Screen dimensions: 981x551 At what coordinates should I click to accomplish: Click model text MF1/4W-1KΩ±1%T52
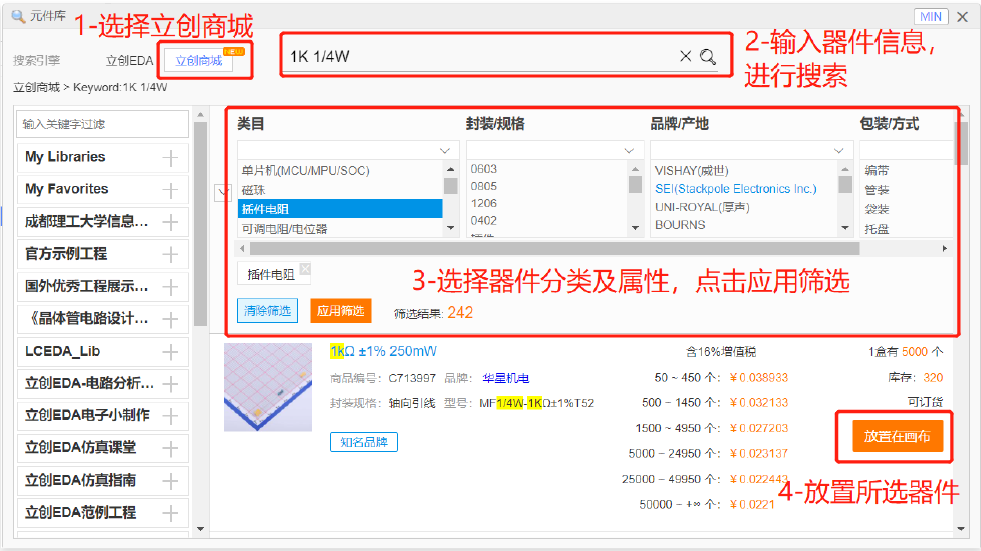click(x=536, y=403)
